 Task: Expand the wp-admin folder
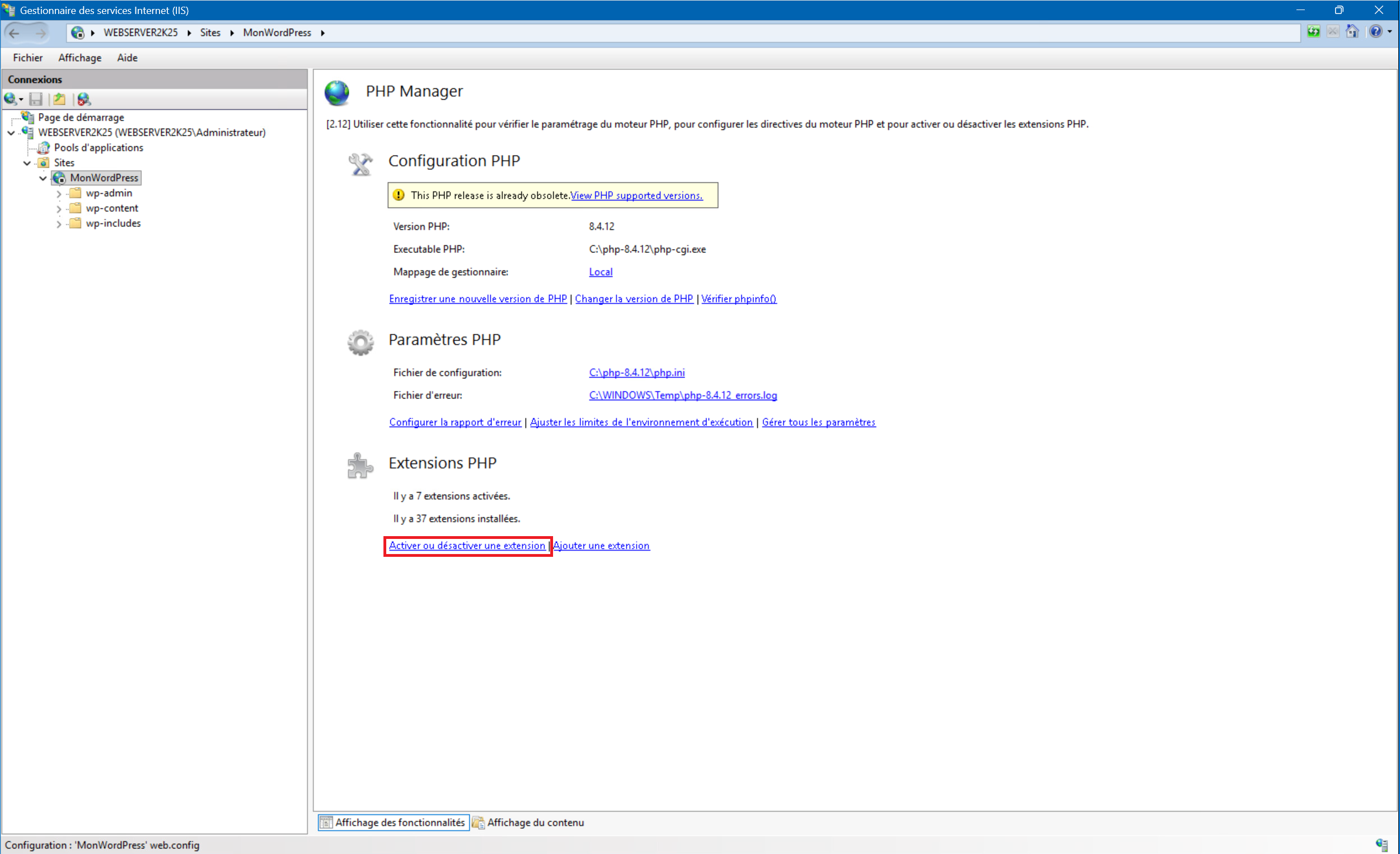click(59, 194)
